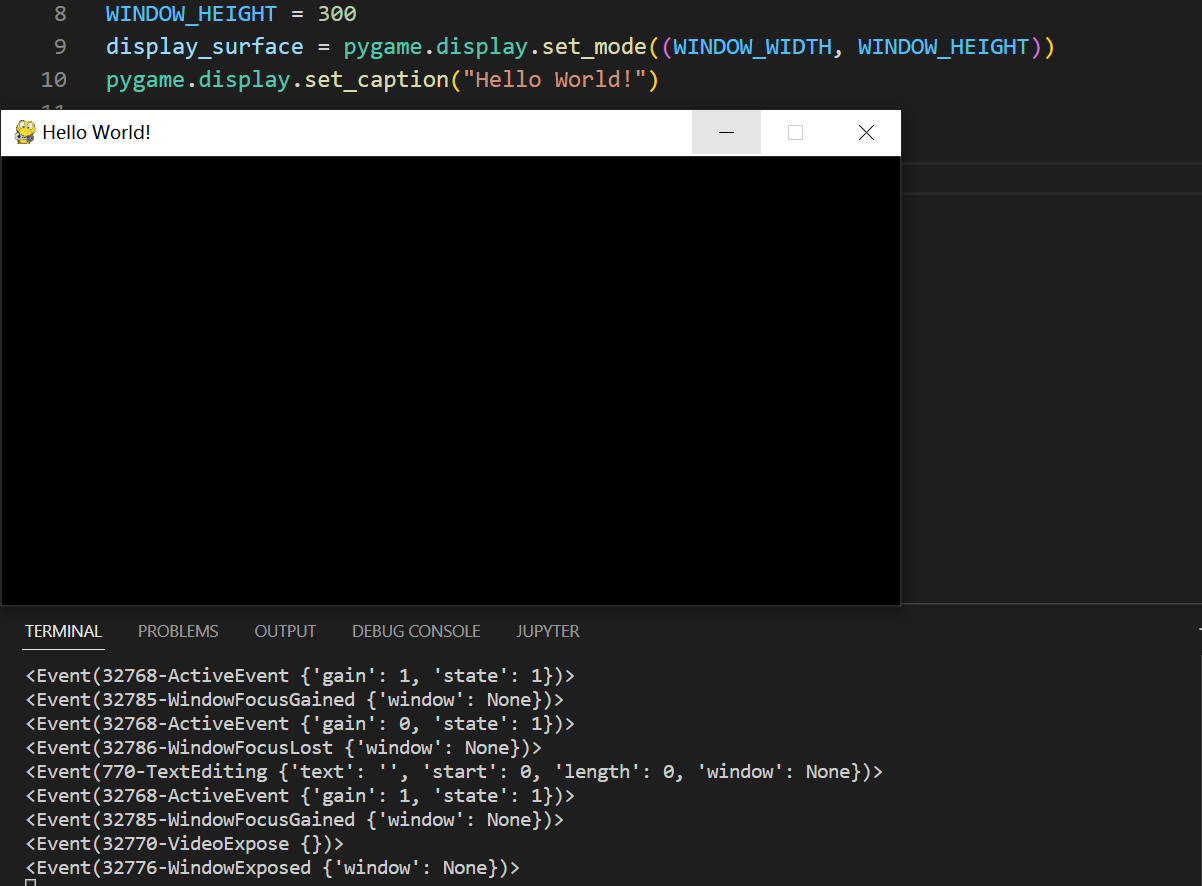Viewport: 1202px width, 886px height.
Task: Click the "Hello World!" string in set_caption code
Action: tap(555, 79)
